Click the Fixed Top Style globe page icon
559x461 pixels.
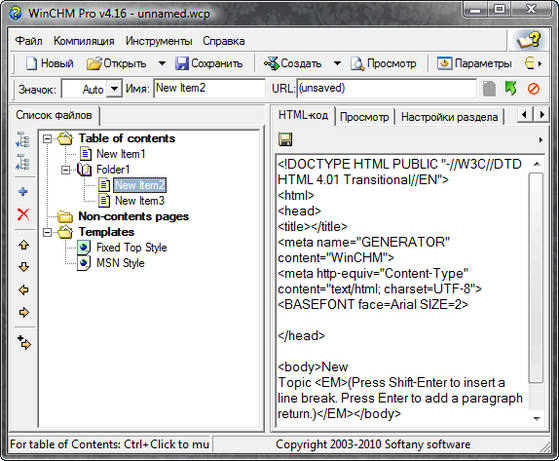[84, 247]
